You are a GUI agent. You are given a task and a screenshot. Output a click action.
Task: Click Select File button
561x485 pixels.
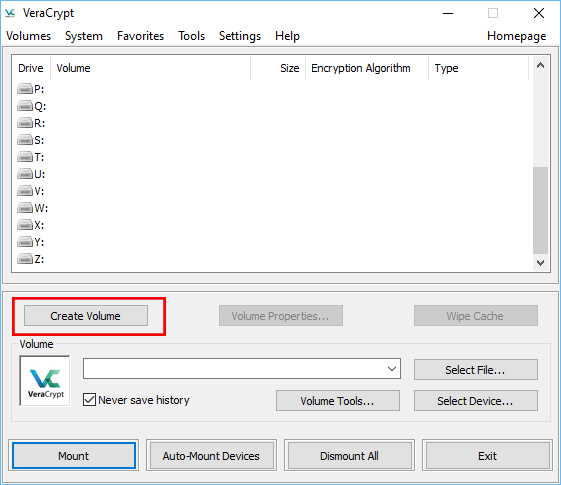476,370
